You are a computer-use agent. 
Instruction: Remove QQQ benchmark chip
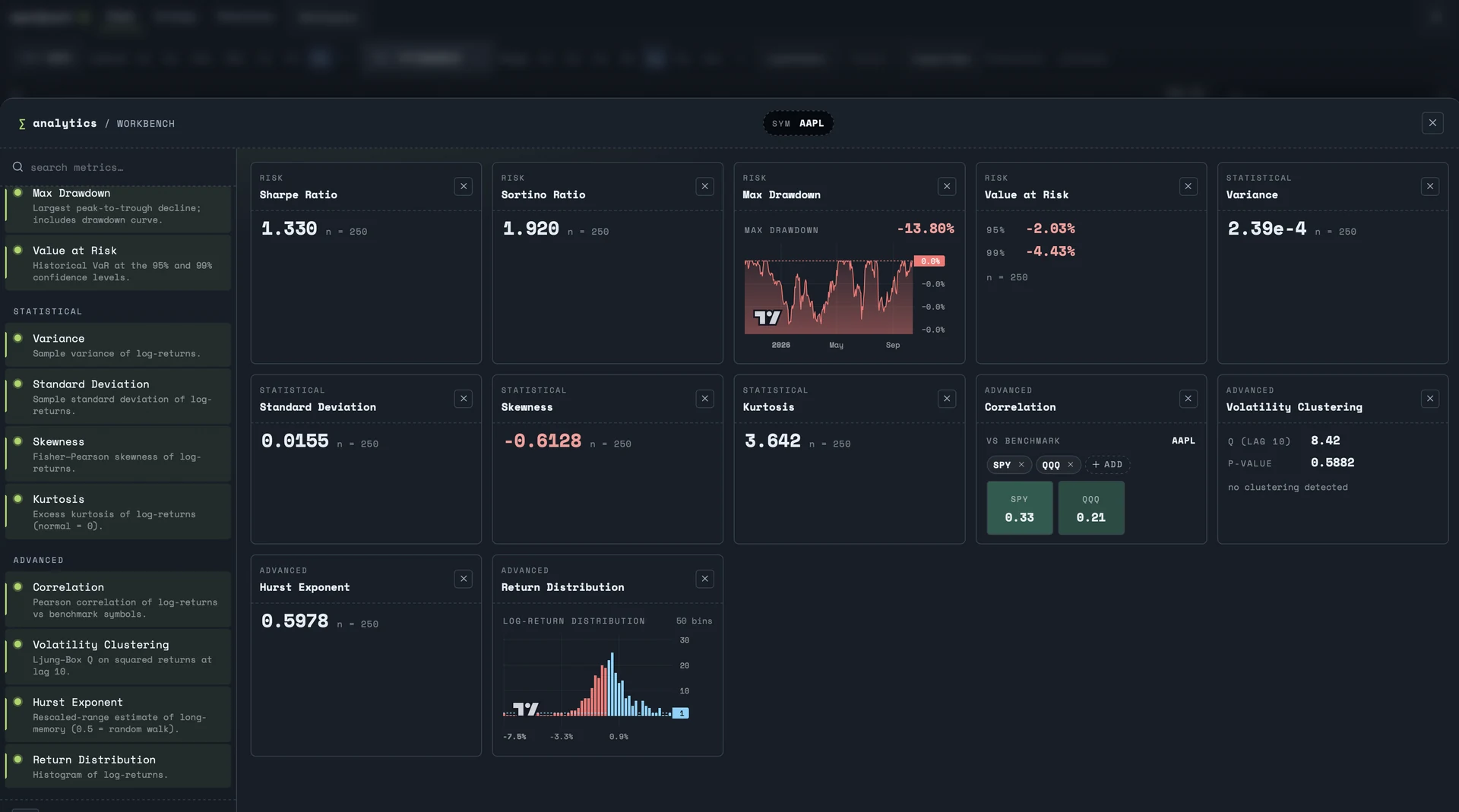[1071, 465]
